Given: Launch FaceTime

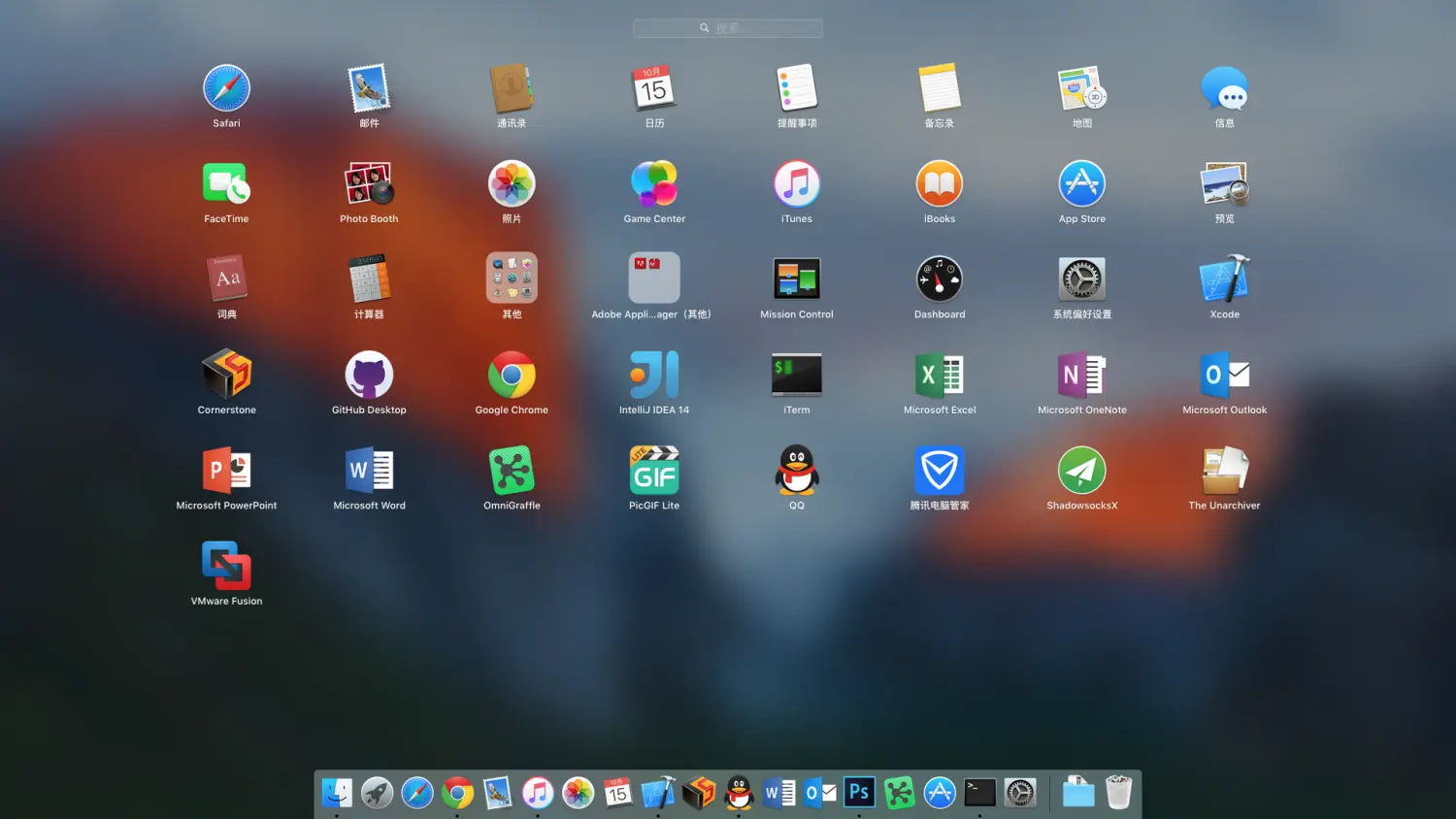Looking at the screenshot, I should [226, 183].
